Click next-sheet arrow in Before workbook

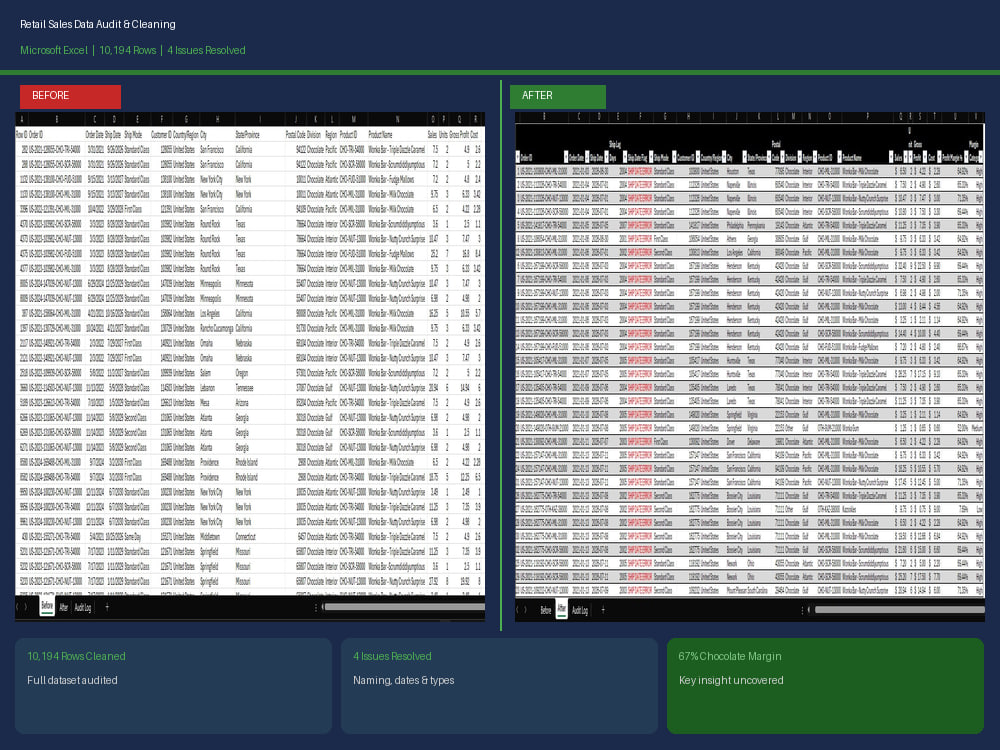click(26, 607)
